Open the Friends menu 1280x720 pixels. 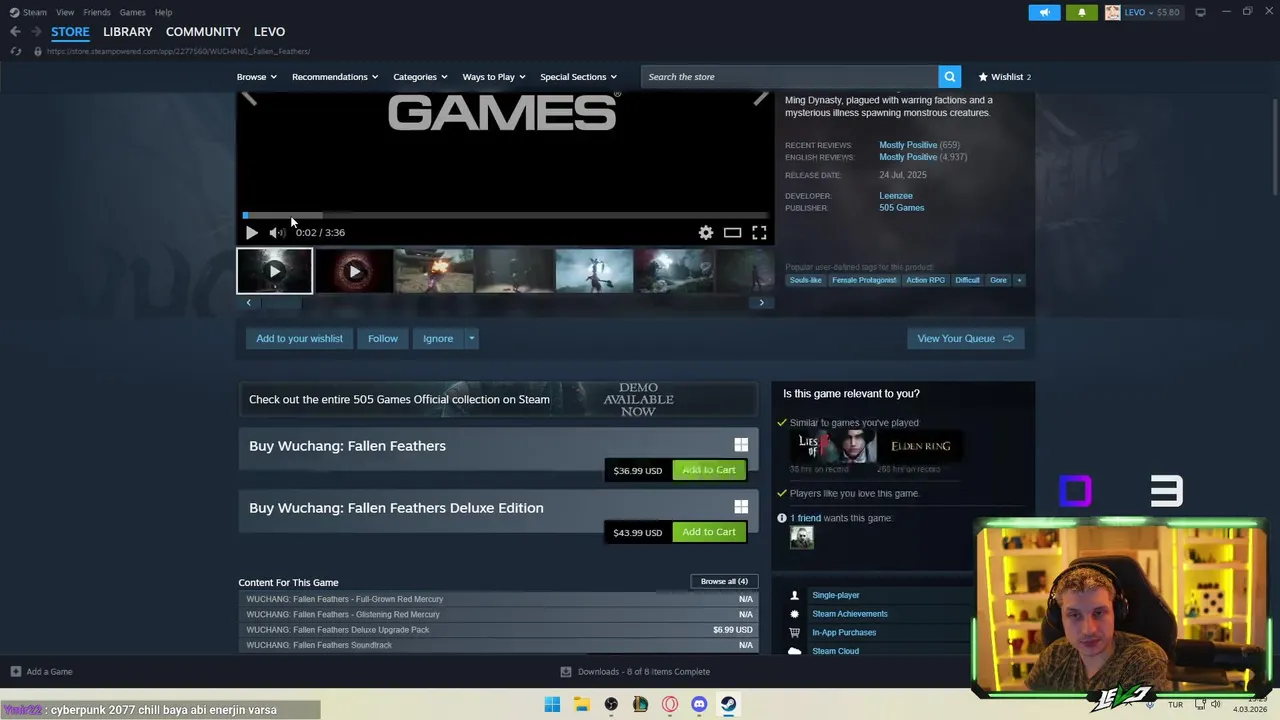[x=97, y=12]
